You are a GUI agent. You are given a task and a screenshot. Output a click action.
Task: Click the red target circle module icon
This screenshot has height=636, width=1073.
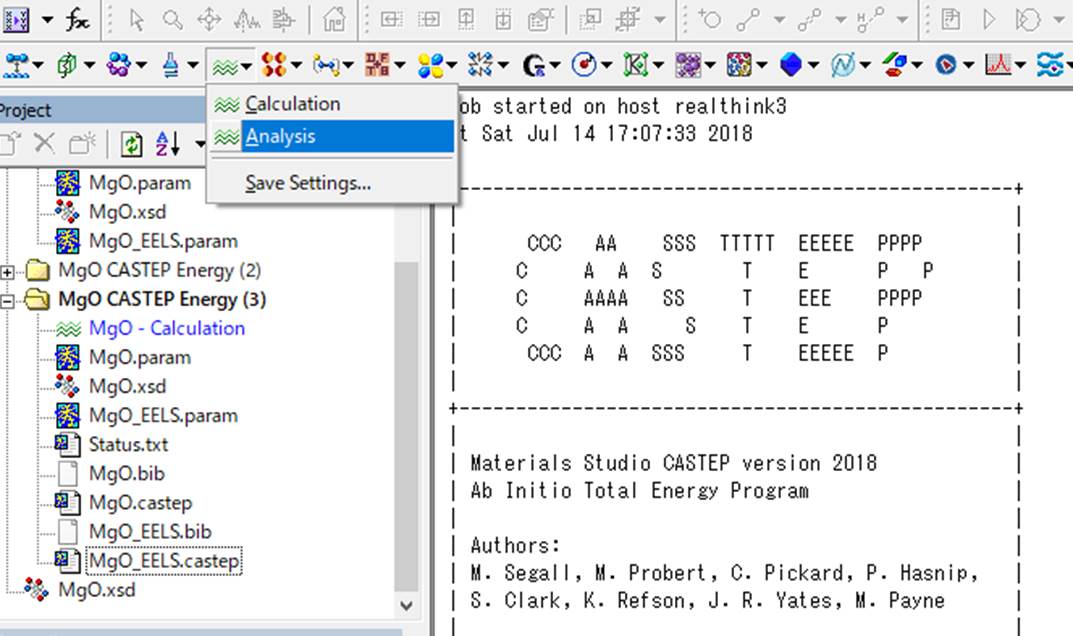[584, 65]
